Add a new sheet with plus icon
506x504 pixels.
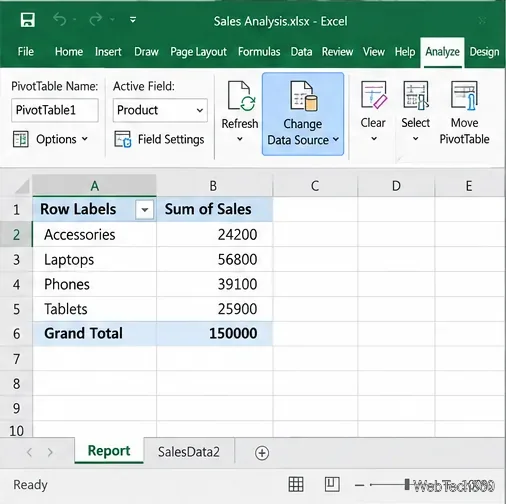coord(262,453)
